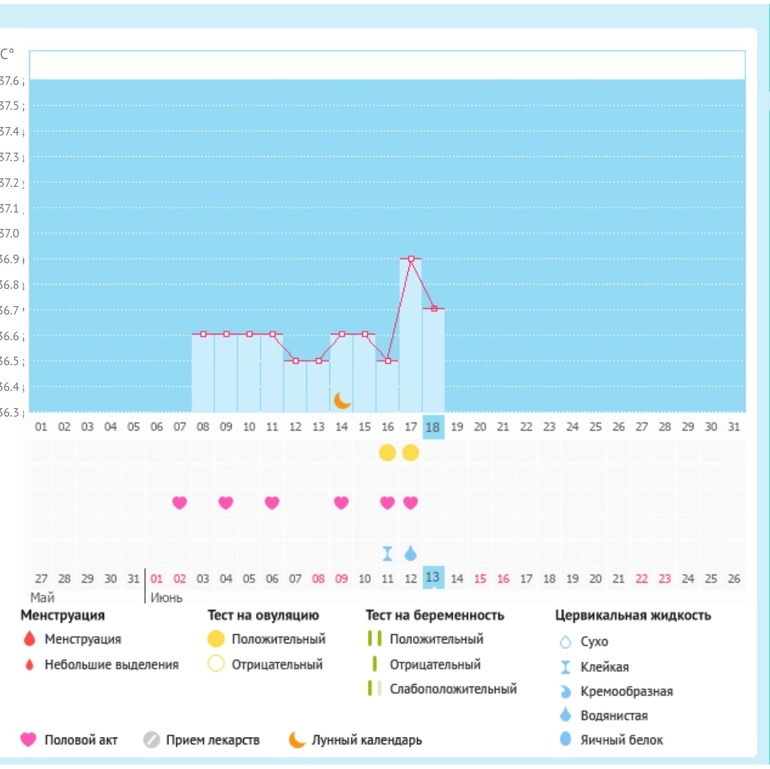Click the positive ovulation circle on day 17
The width and height of the screenshot is (770, 769).
point(410,453)
